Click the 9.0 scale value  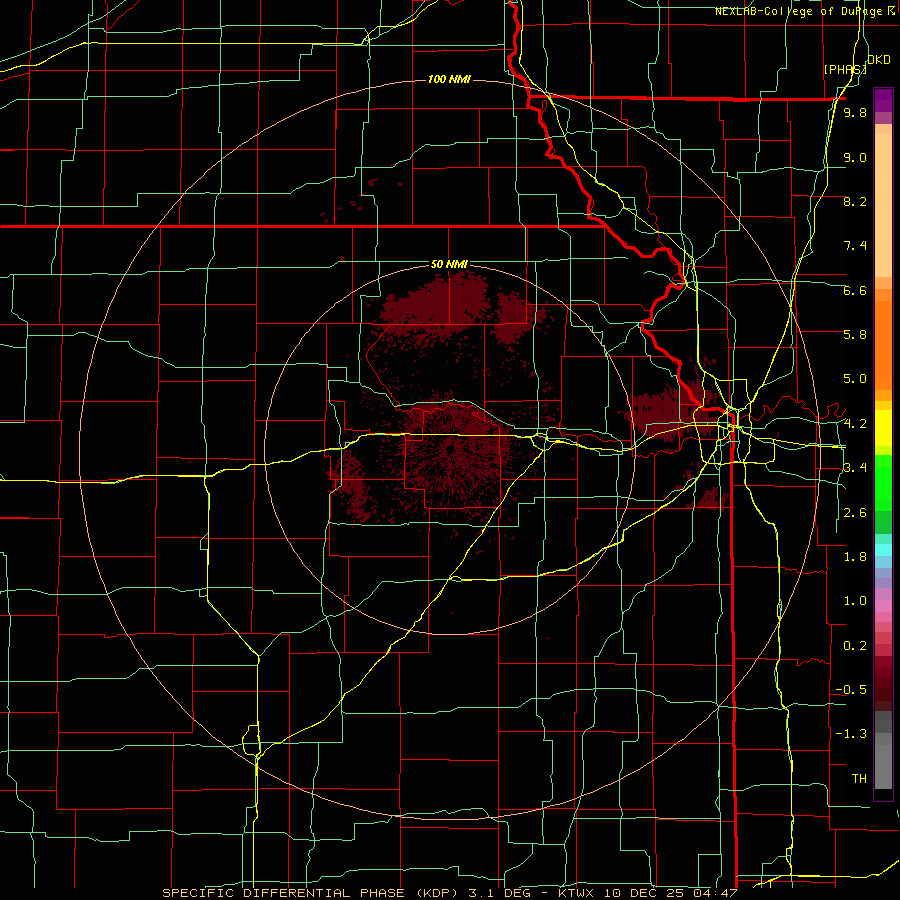coord(855,157)
